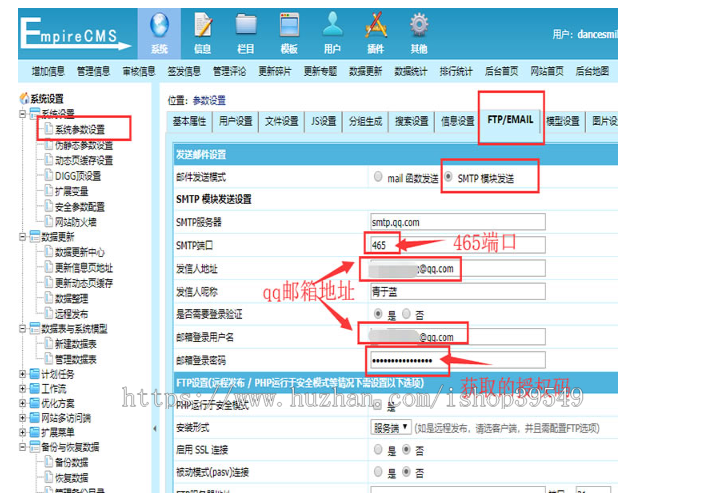Click page icon beside 网站防火墙

tap(49, 221)
